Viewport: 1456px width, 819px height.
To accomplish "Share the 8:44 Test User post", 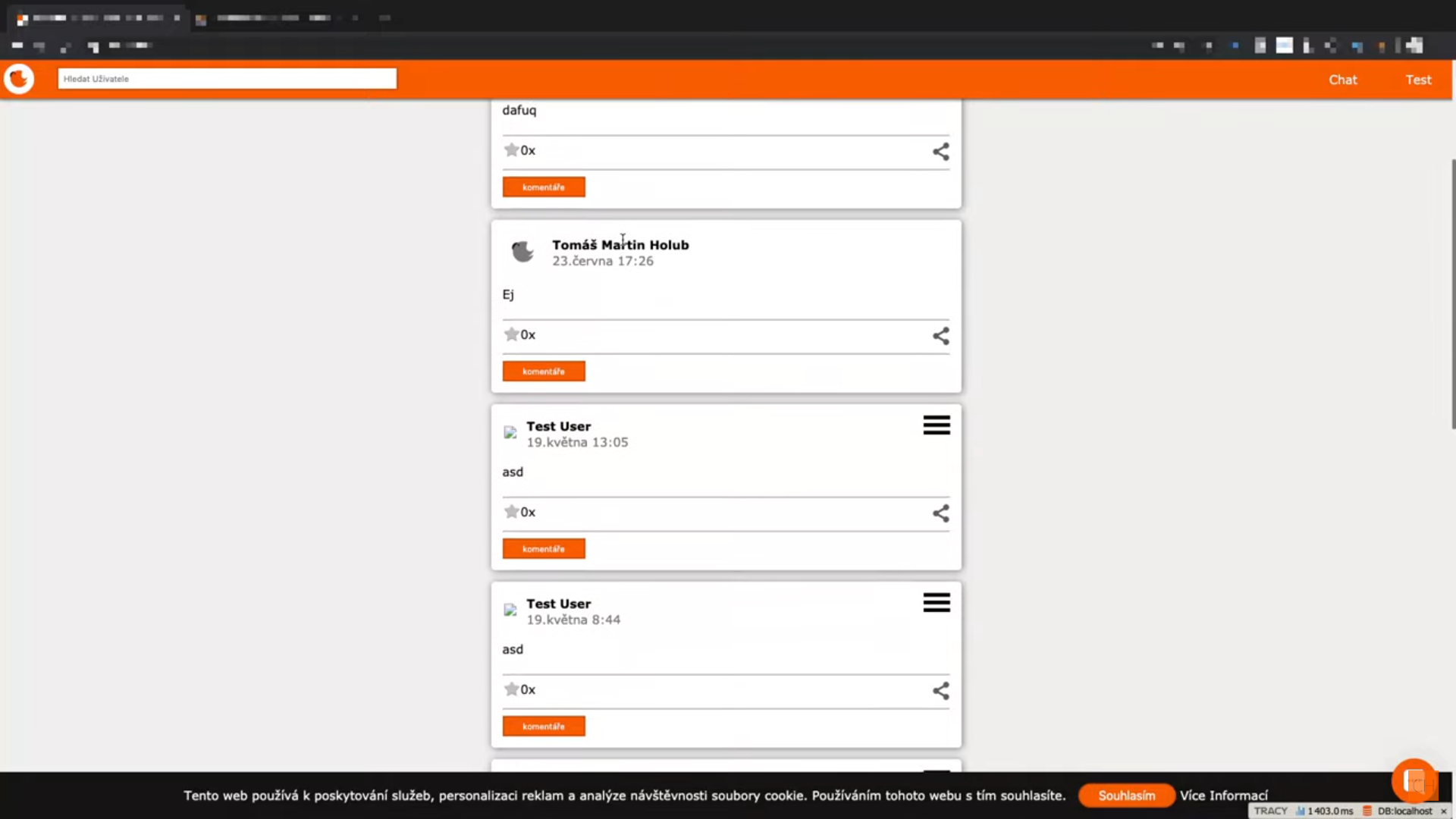I will 940,691.
